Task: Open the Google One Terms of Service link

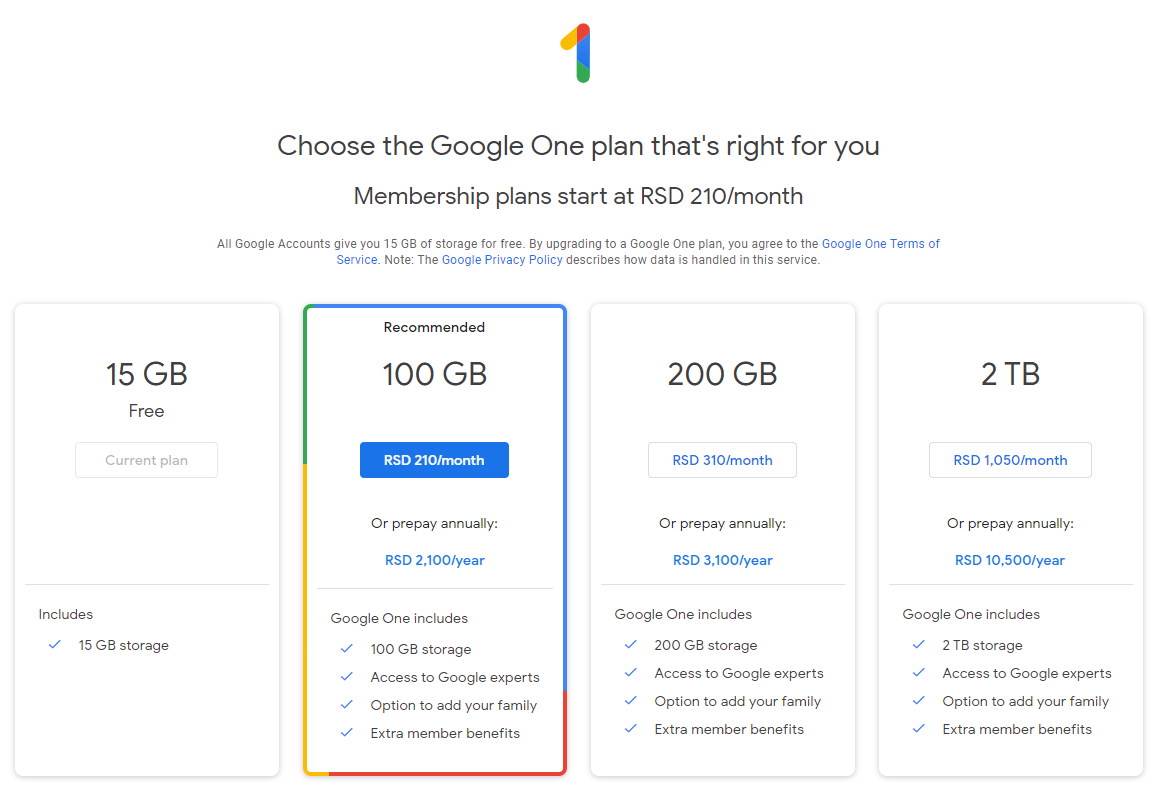Action: (x=880, y=243)
